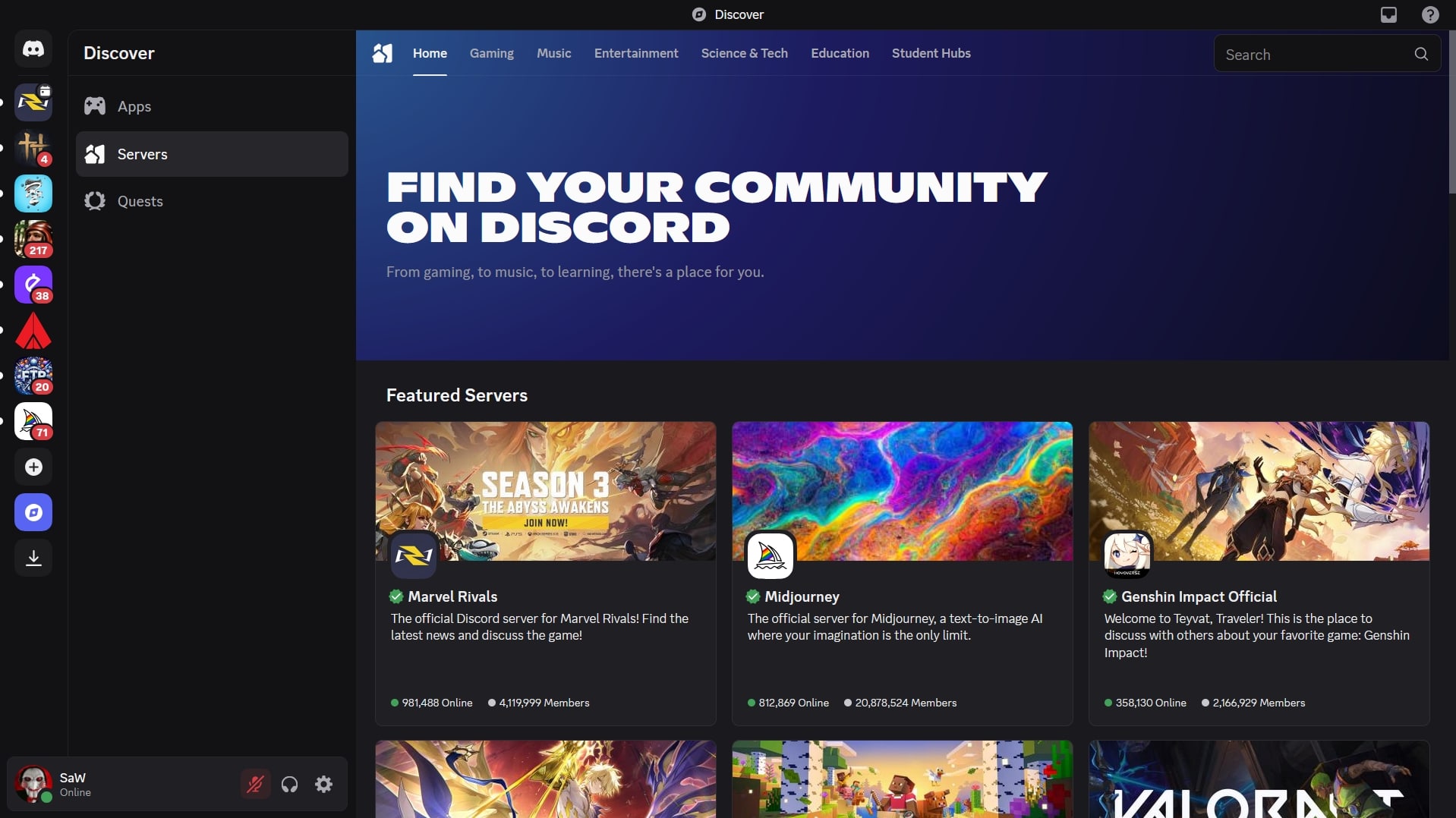Click the Discover servers logo beside Home
Screen dimensions: 1456x818
(383, 53)
